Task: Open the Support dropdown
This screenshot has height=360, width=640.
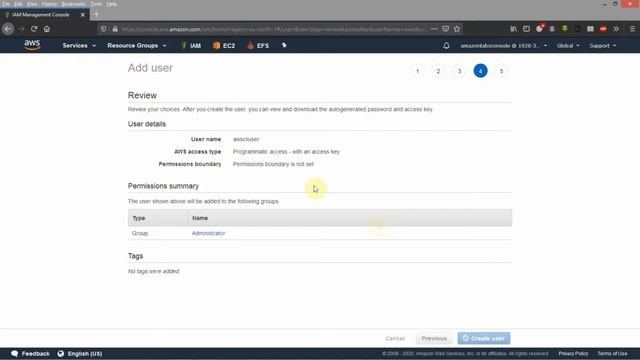Action: 602,46
